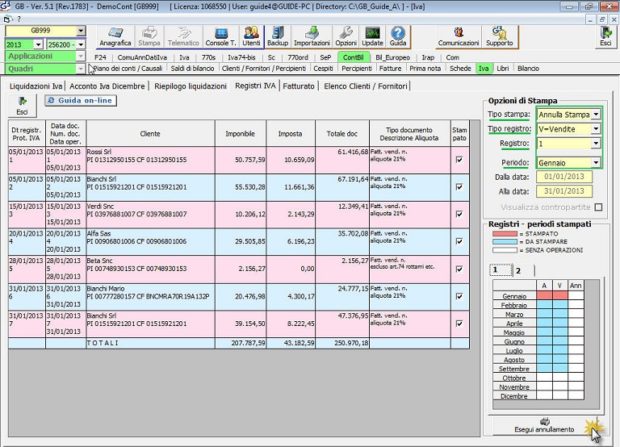Open Tipo stampa dropdown
This screenshot has height=447, width=620.
point(595,115)
